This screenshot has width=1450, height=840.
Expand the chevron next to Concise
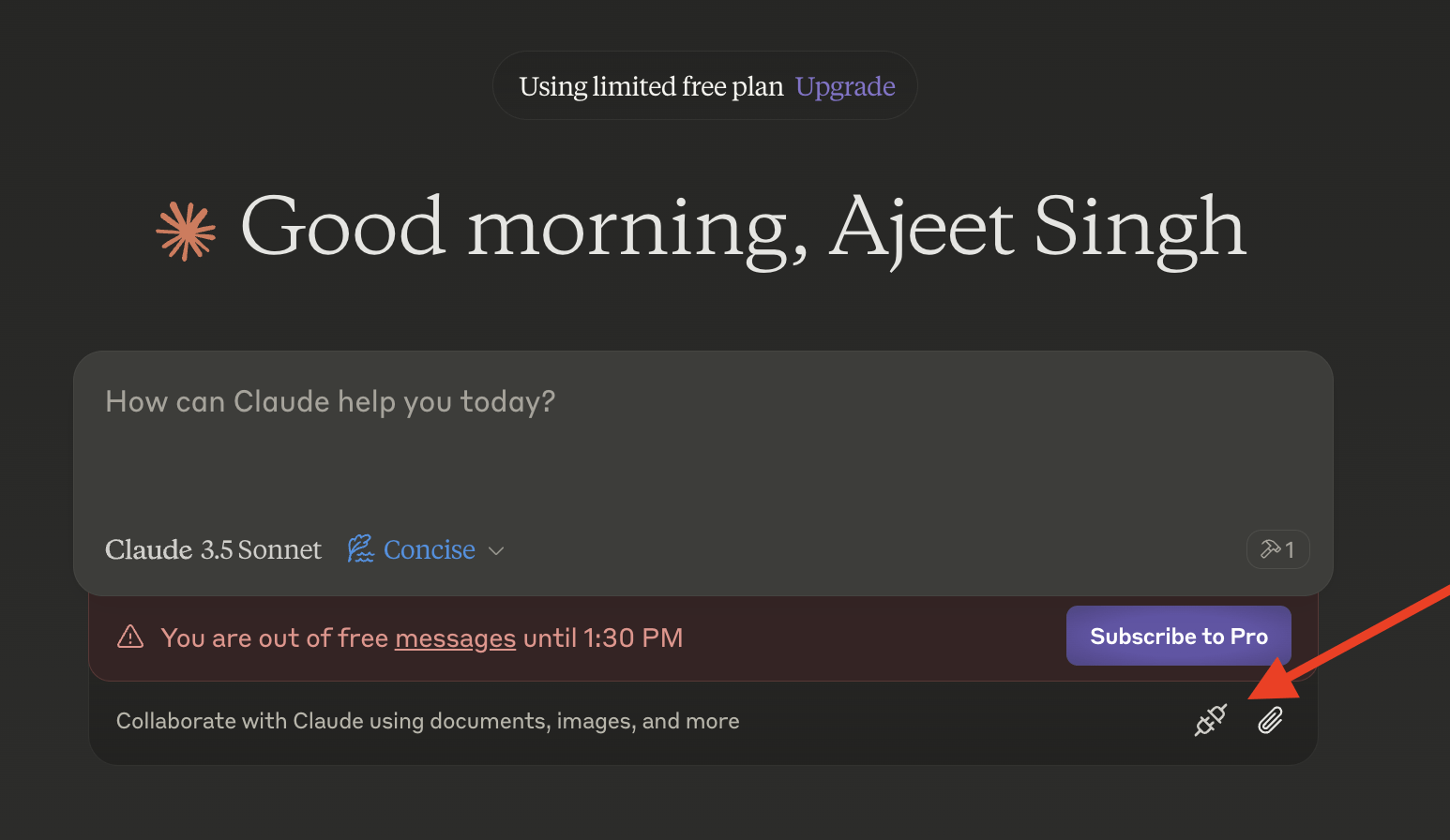[497, 550]
